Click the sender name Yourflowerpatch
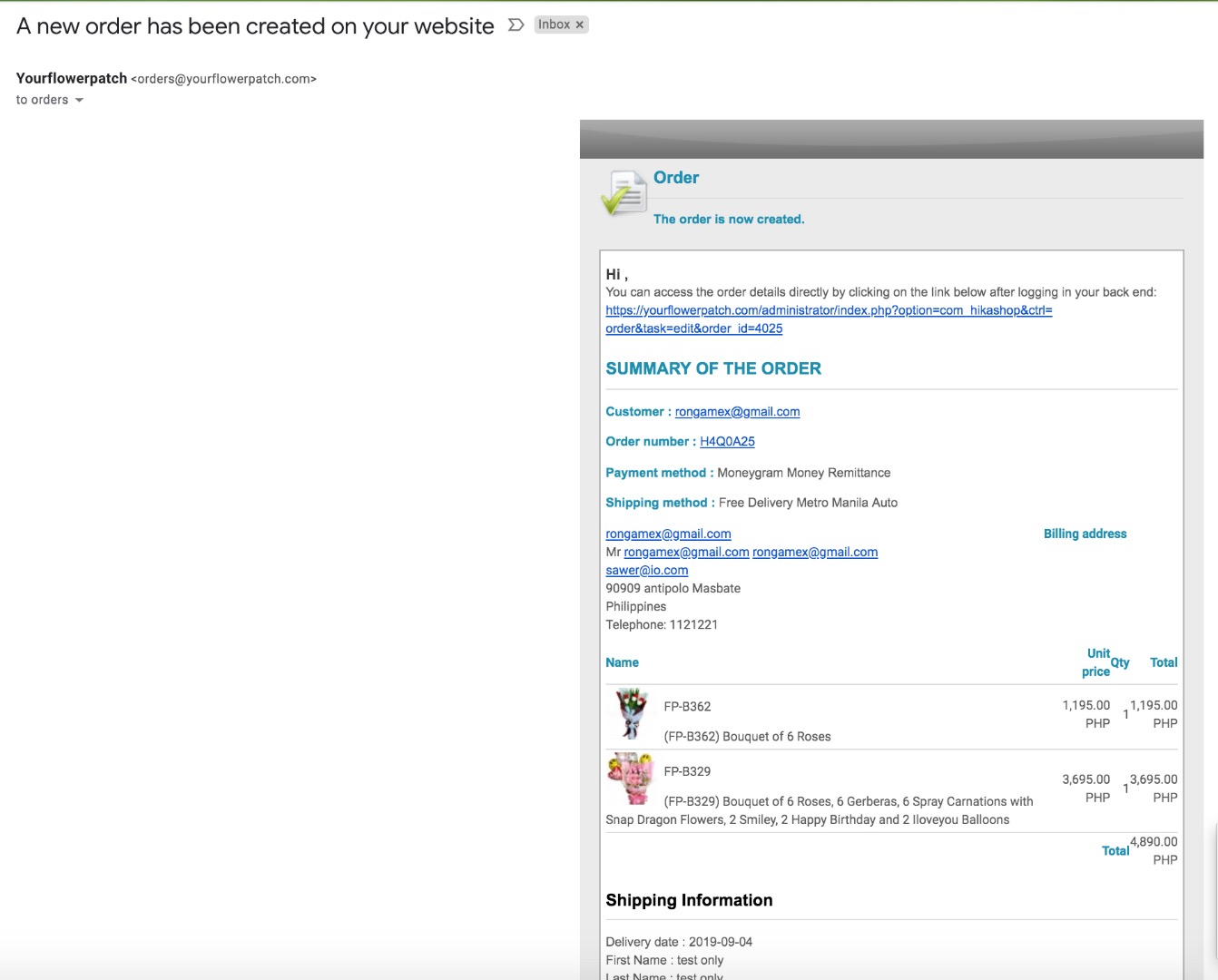 pyautogui.click(x=72, y=79)
